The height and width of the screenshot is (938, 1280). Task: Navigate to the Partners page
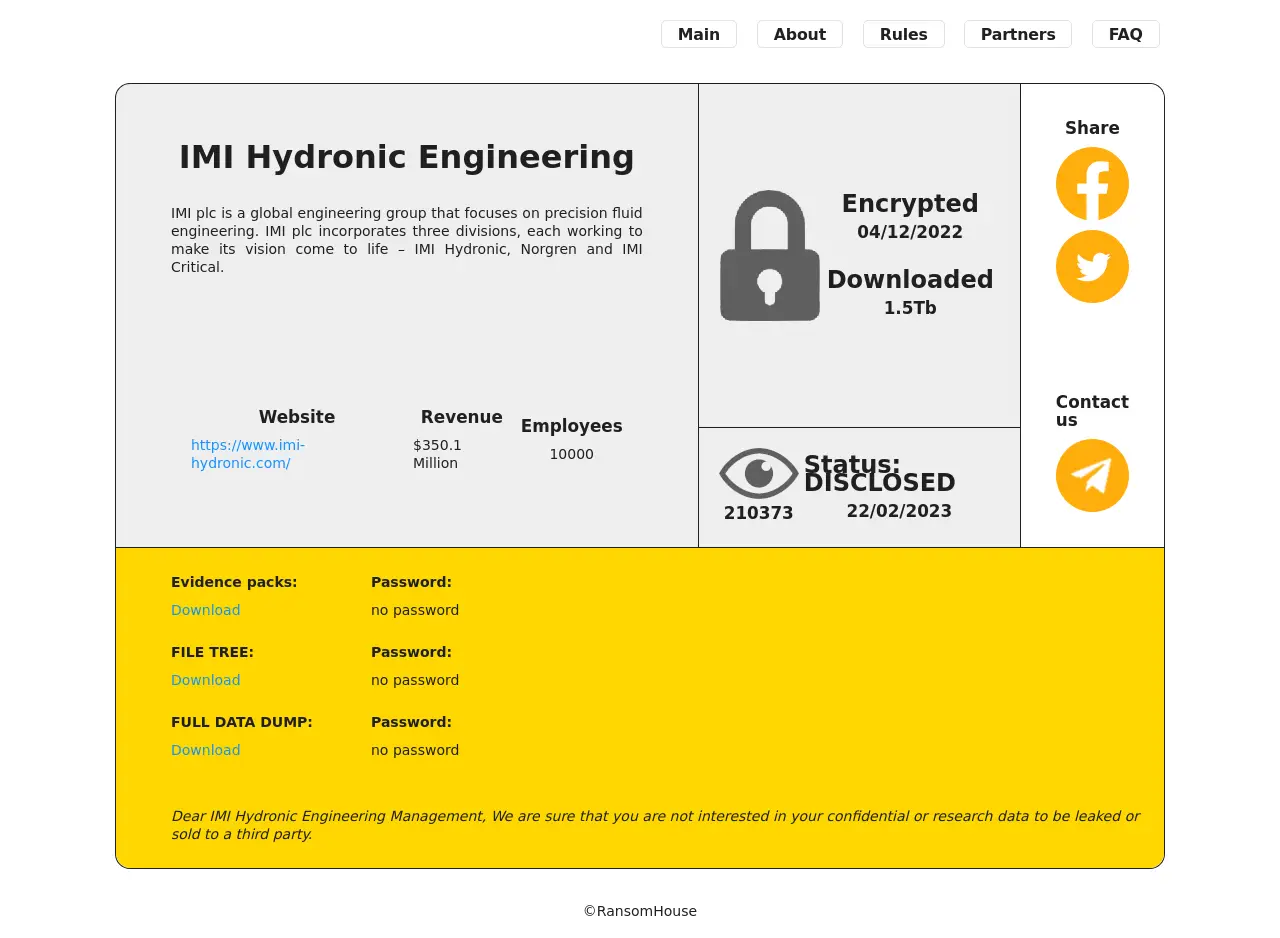(x=1017, y=34)
